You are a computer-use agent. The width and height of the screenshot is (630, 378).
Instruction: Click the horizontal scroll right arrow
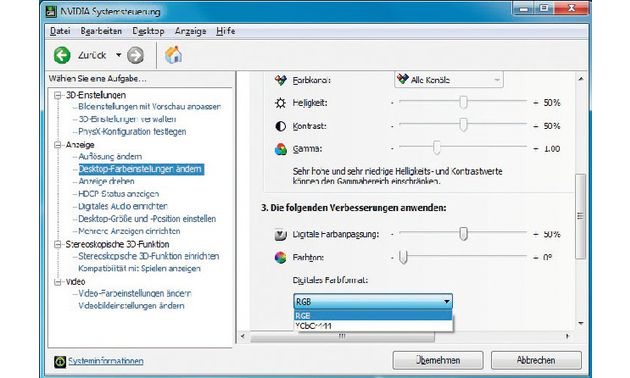567,336
